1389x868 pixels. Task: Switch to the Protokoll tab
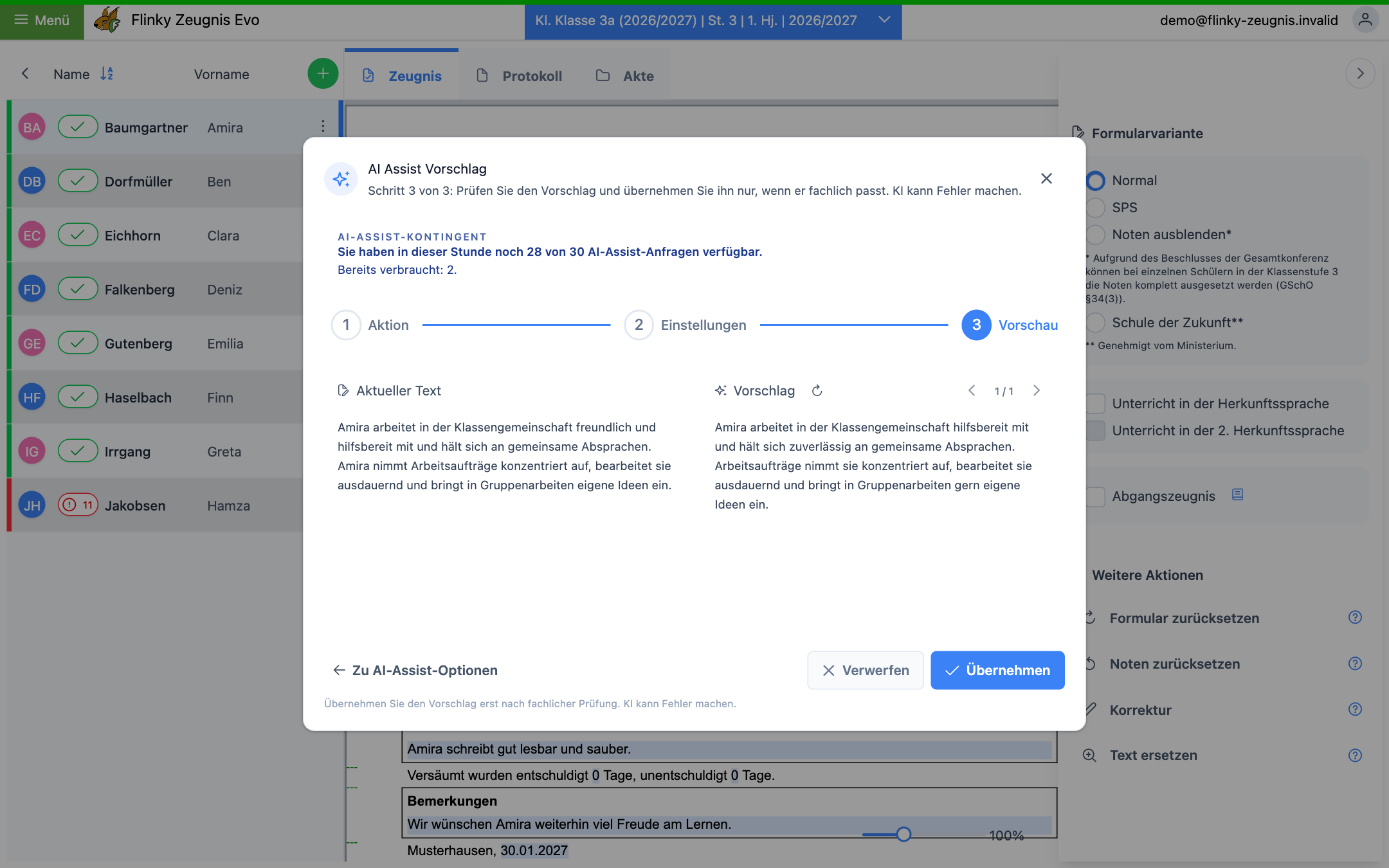(519, 76)
